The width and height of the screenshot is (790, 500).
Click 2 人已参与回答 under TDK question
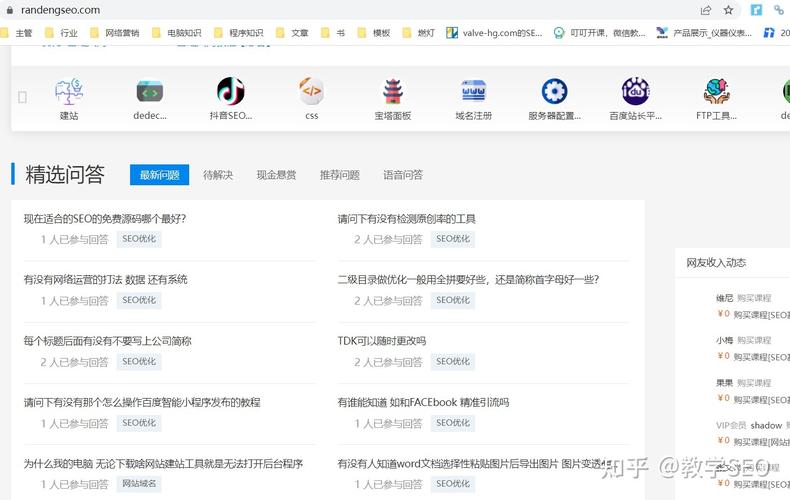388,362
